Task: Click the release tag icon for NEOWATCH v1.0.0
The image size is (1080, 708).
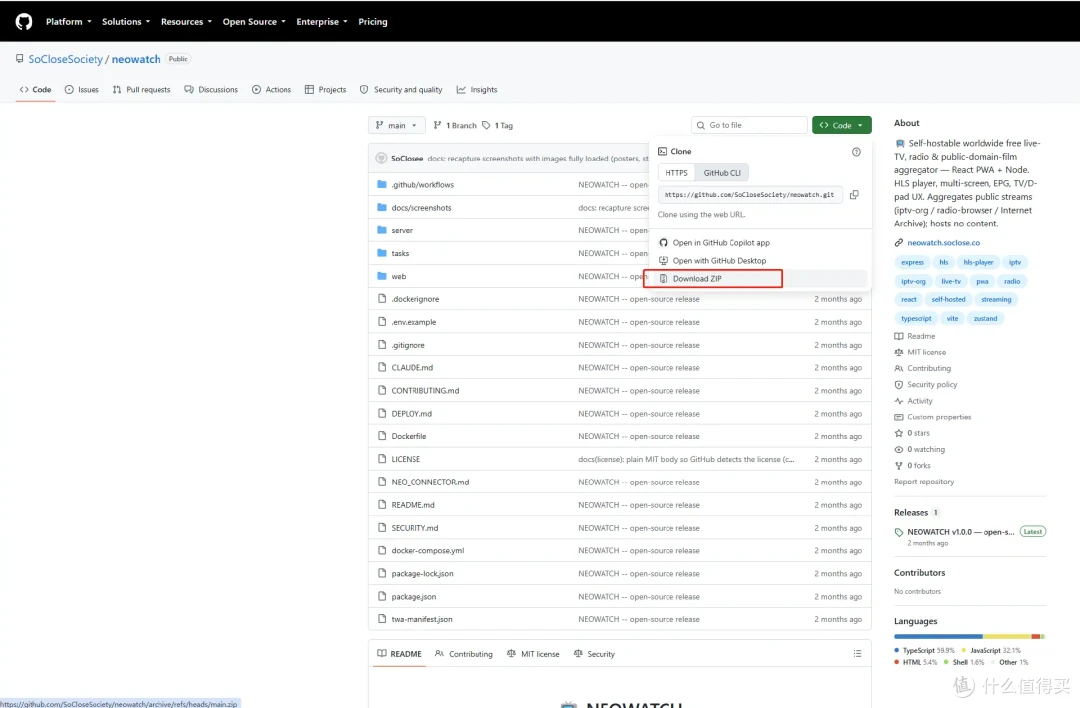Action: click(899, 532)
